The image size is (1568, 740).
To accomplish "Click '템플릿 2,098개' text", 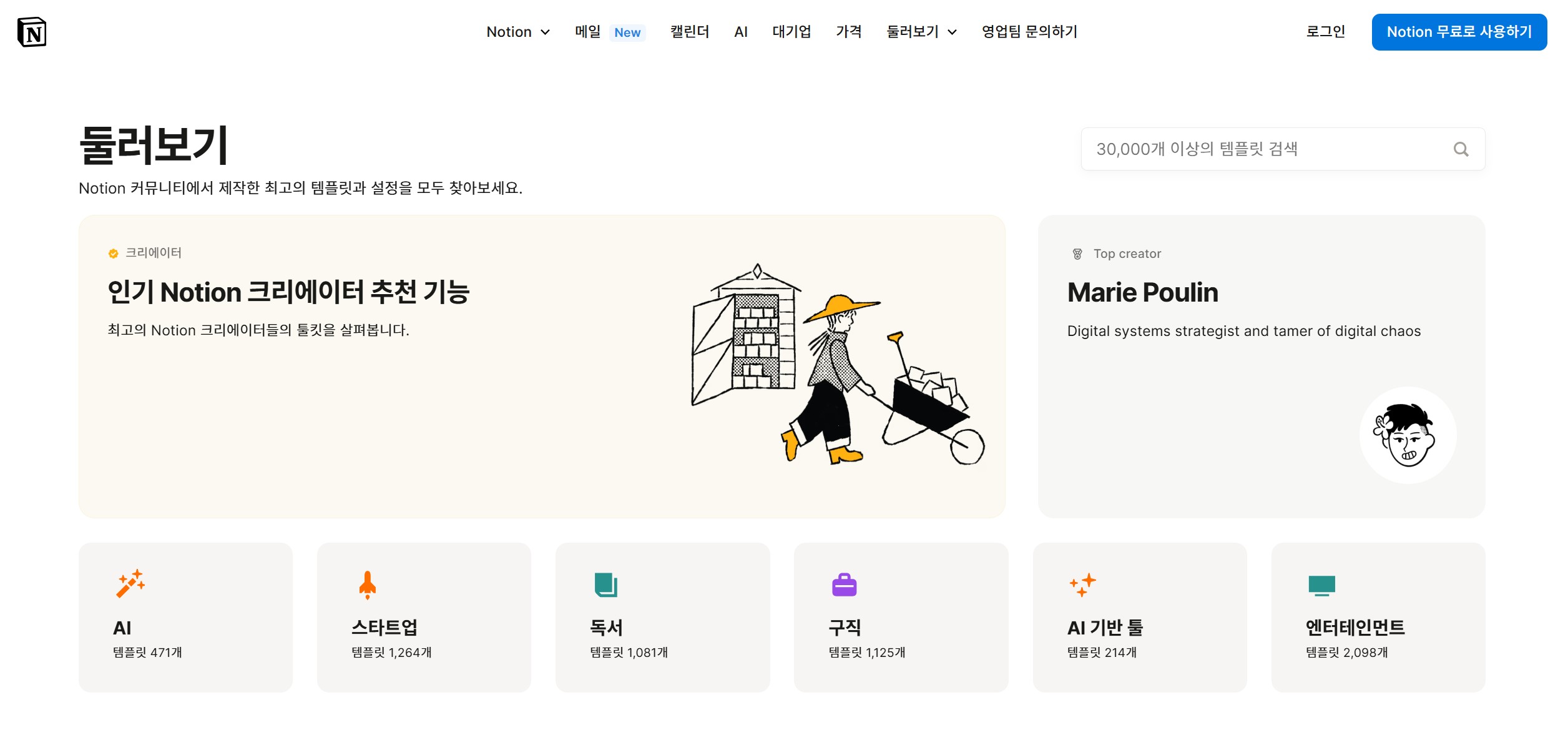I will pos(1346,653).
